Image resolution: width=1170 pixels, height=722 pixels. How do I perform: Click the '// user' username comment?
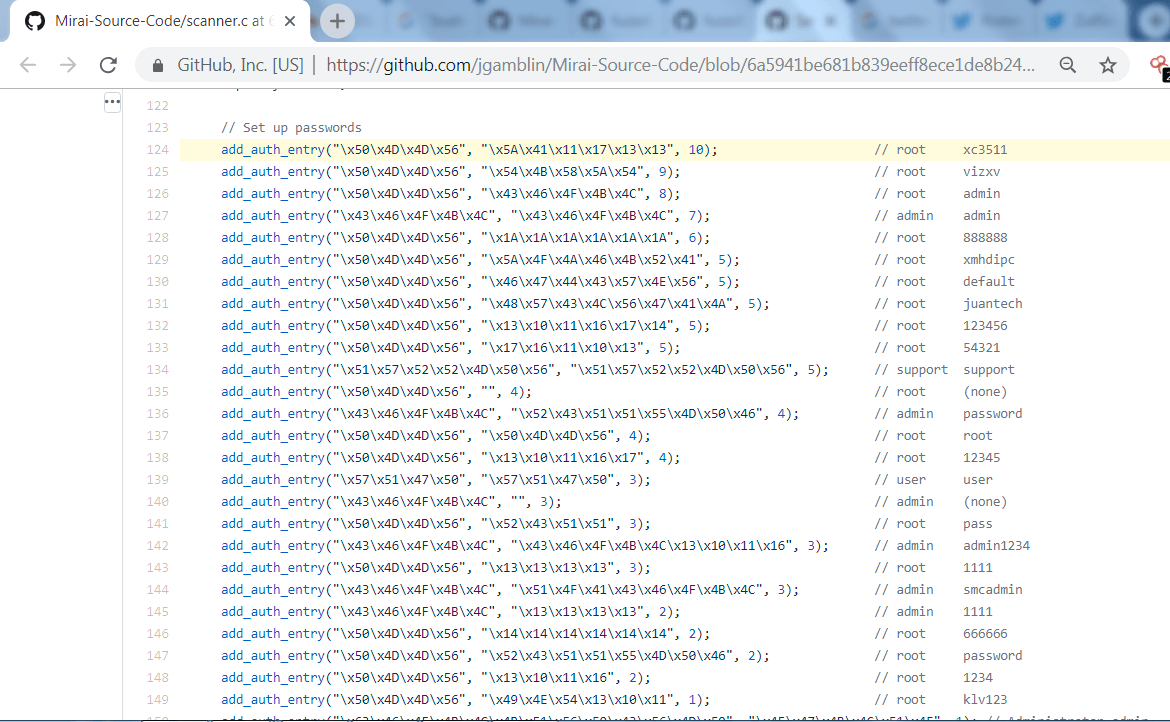(900, 480)
